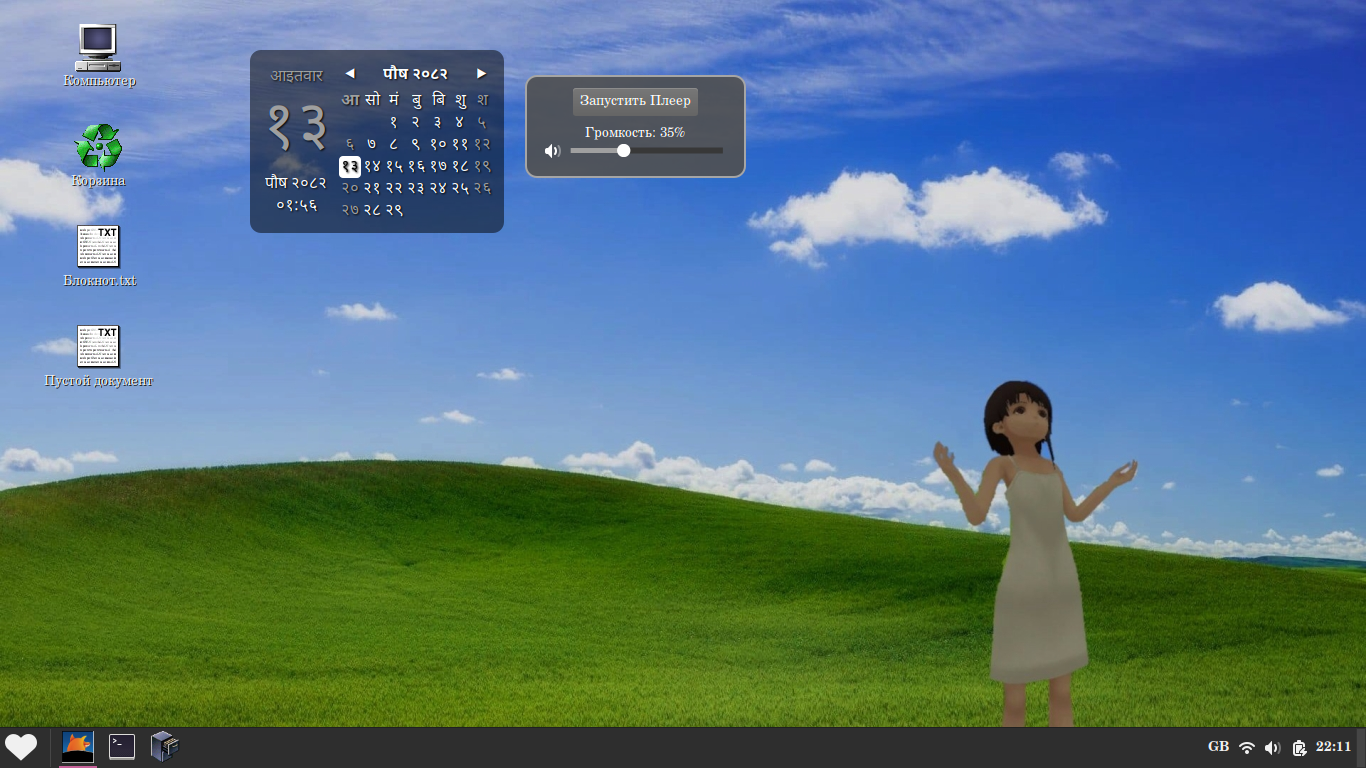Open the file cabinet app in taskbar
Screen dimensions: 1366x768
coord(165,747)
